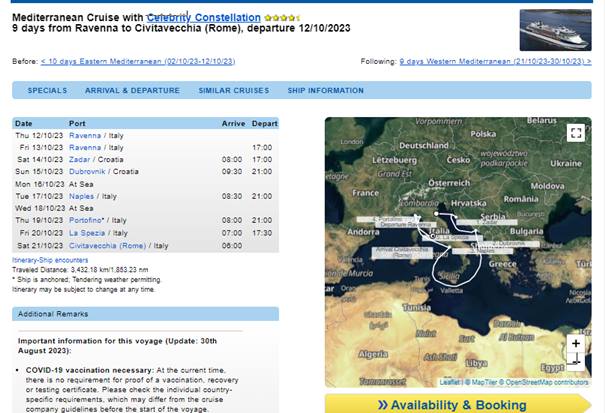Click the cruise ship thumbnail photo

coord(555,30)
